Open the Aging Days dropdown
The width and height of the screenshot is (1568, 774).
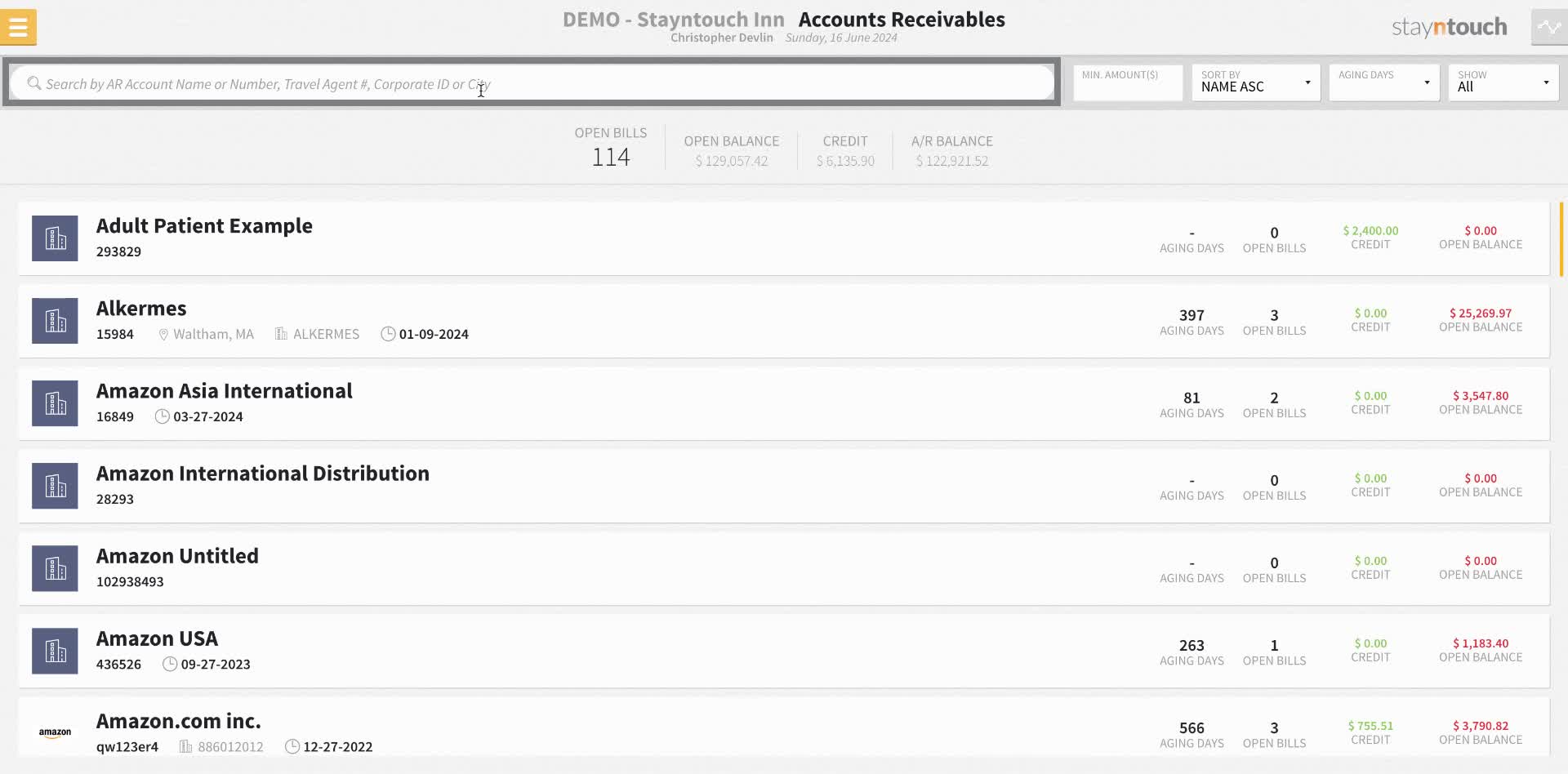(1383, 83)
